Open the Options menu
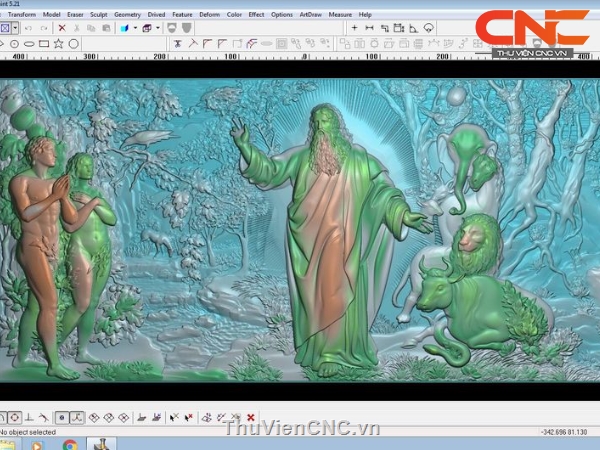The height and width of the screenshot is (450, 600). tap(282, 15)
